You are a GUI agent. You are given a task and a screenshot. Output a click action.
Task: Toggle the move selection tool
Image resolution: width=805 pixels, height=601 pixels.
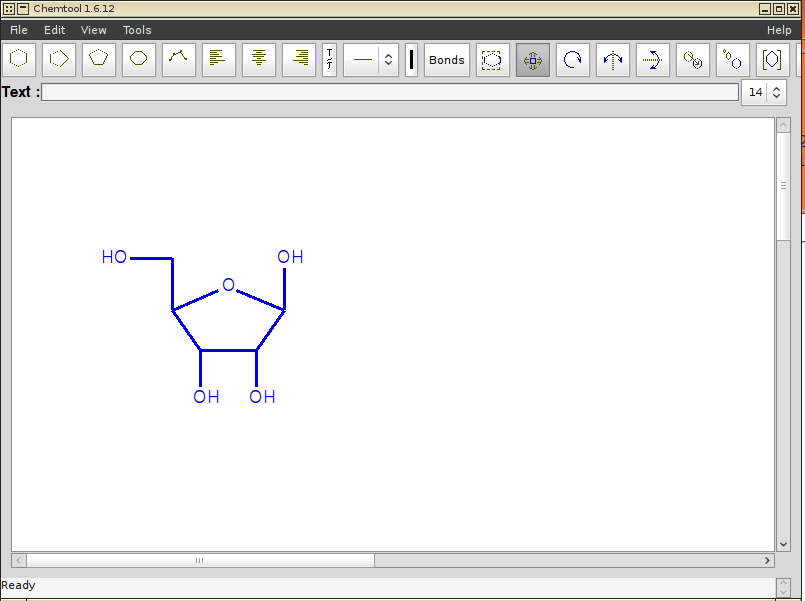(x=532, y=60)
